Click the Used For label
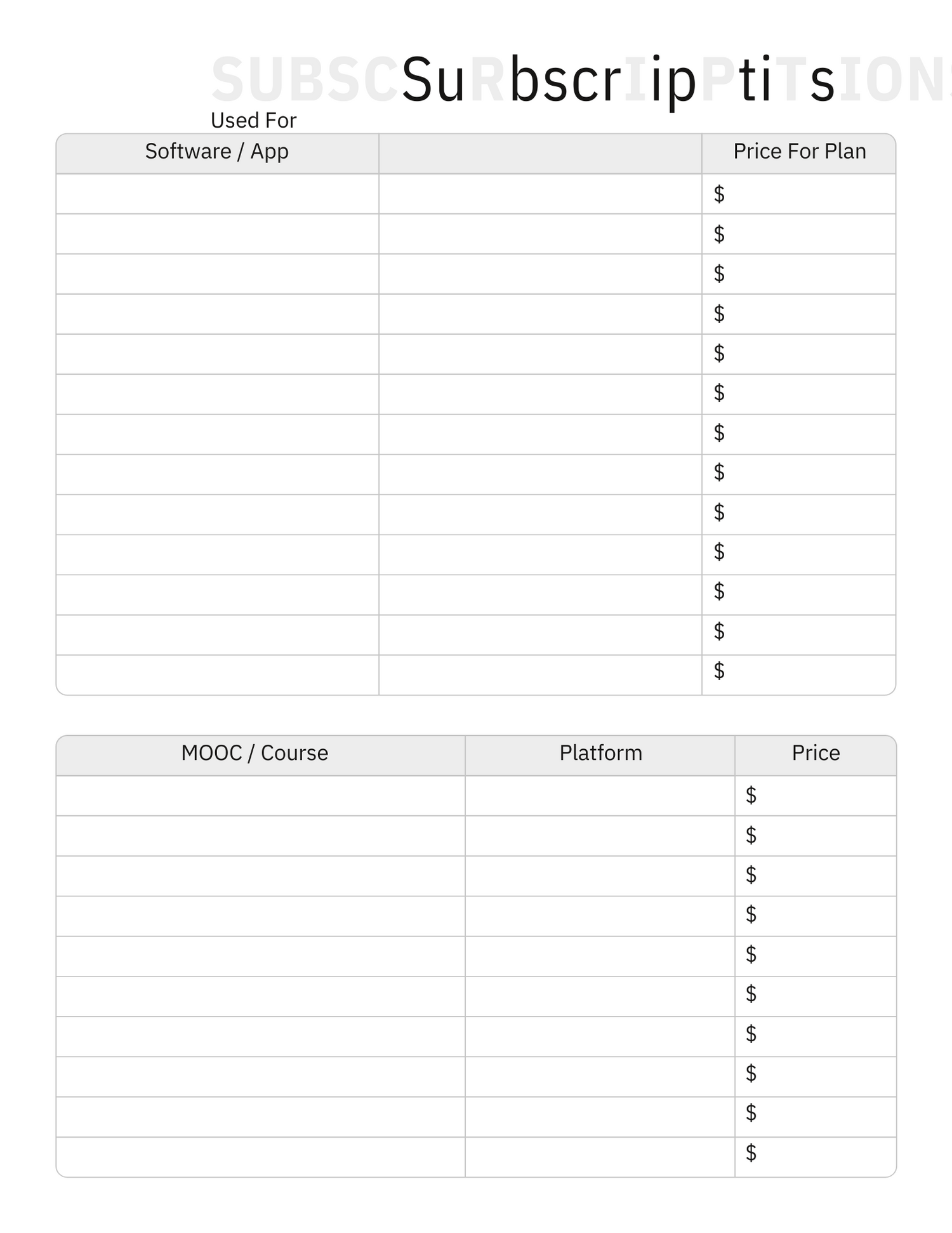 pyautogui.click(x=253, y=120)
